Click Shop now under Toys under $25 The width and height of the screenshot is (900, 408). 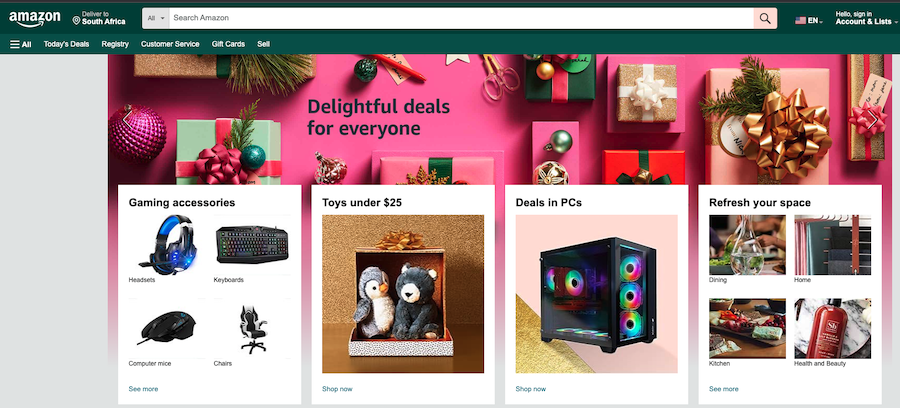(337, 389)
